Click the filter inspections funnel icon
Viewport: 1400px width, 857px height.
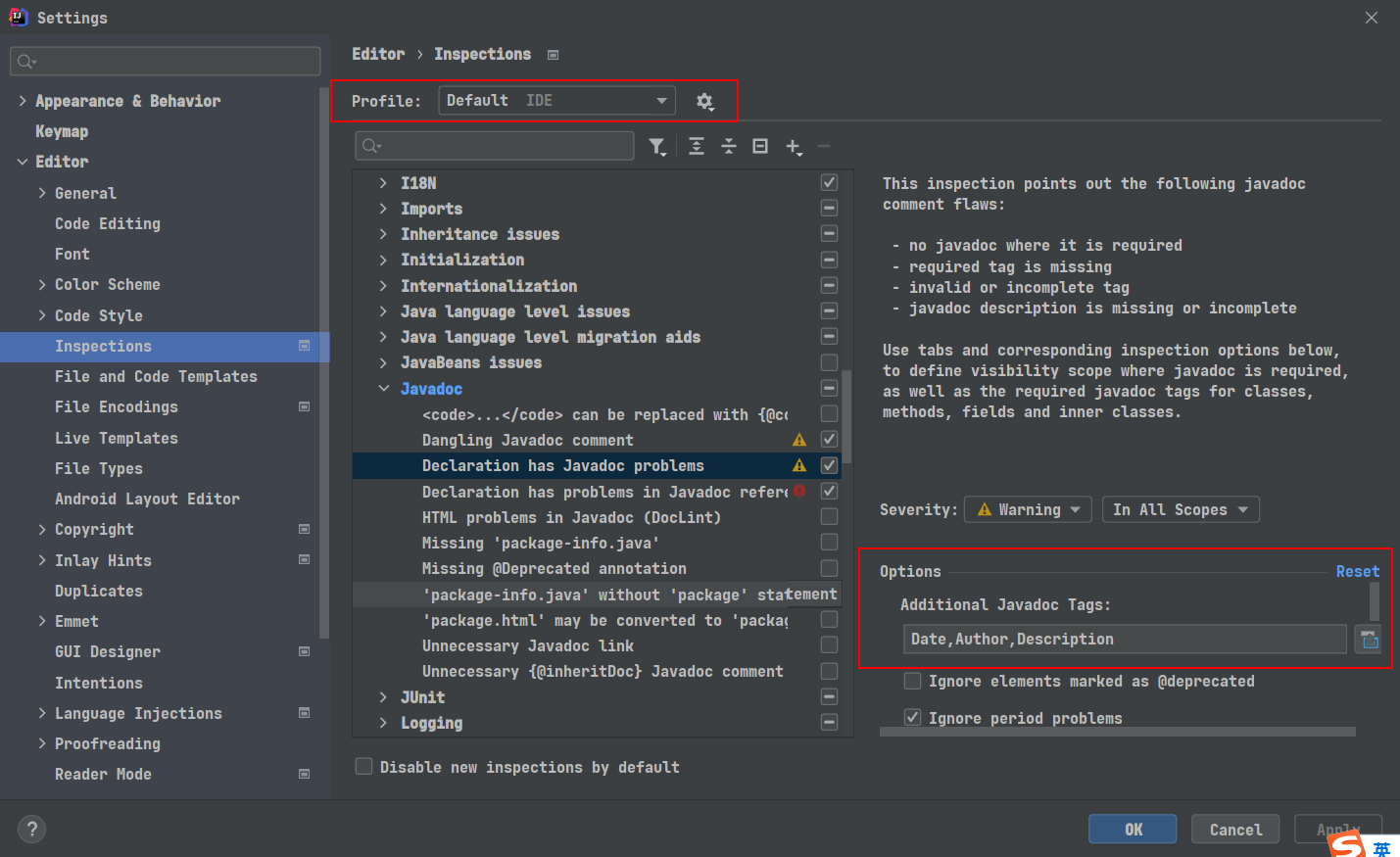(x=657, y=147)
